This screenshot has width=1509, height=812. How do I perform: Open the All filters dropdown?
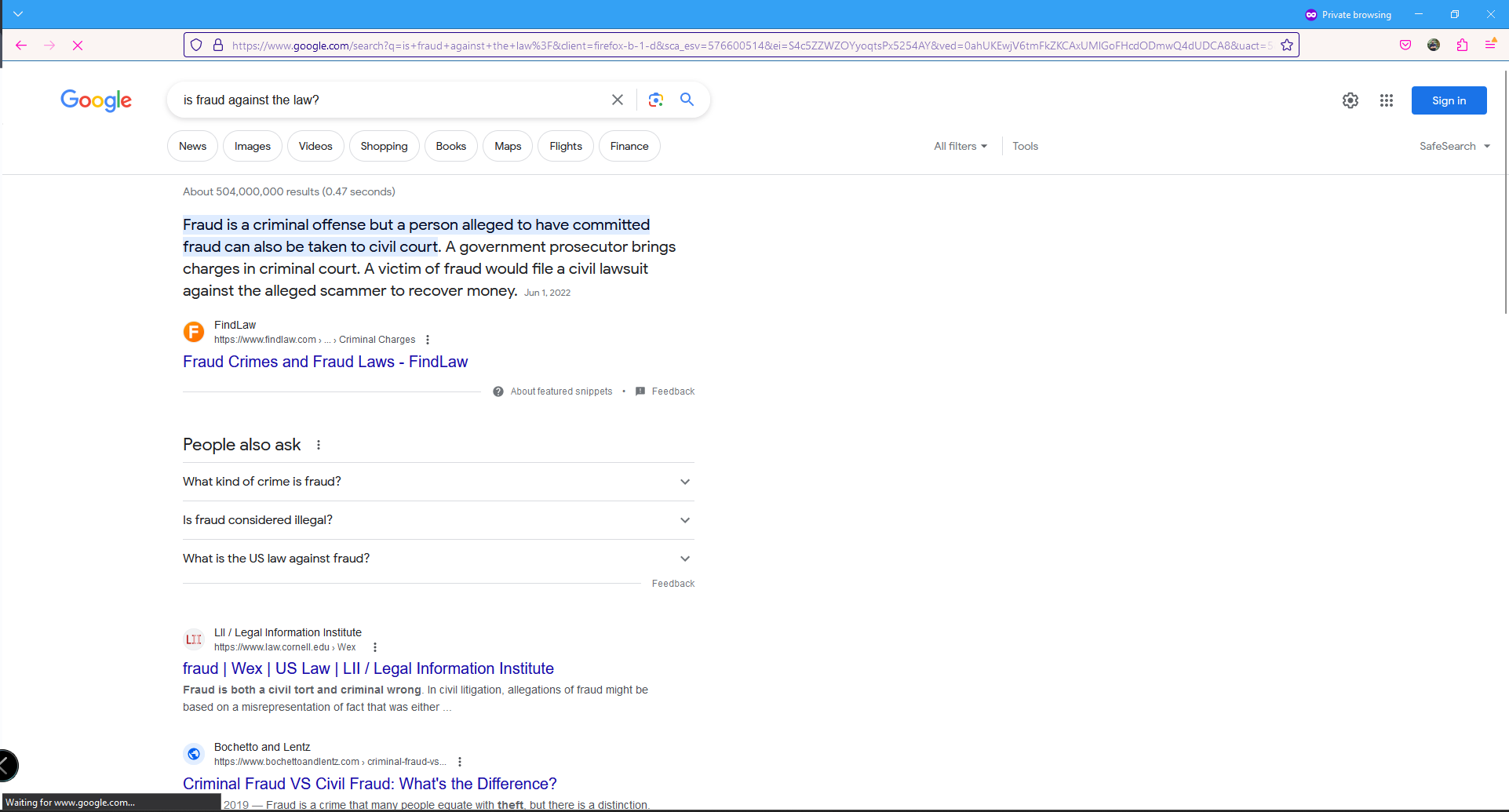pyautogui.click(x=960, y=146)
